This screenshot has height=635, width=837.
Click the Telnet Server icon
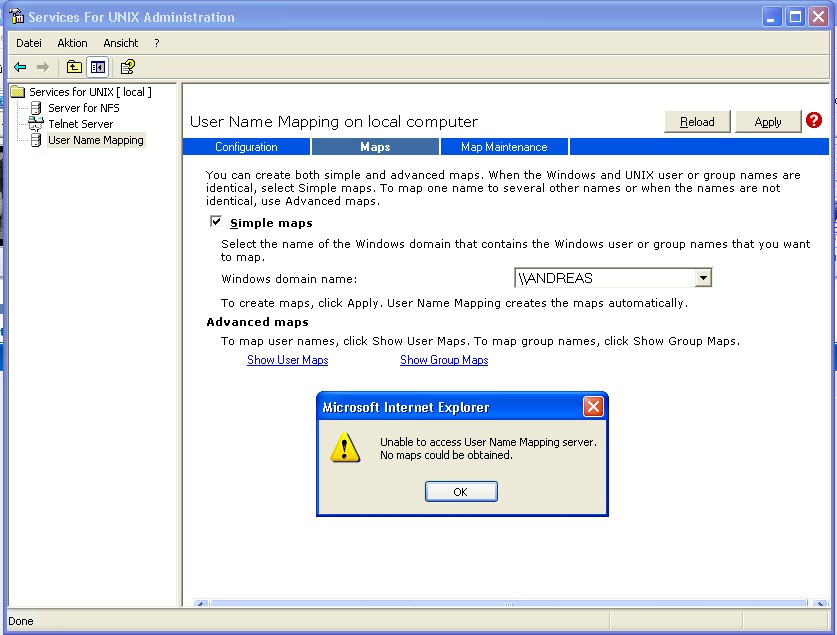pos(36,124)
